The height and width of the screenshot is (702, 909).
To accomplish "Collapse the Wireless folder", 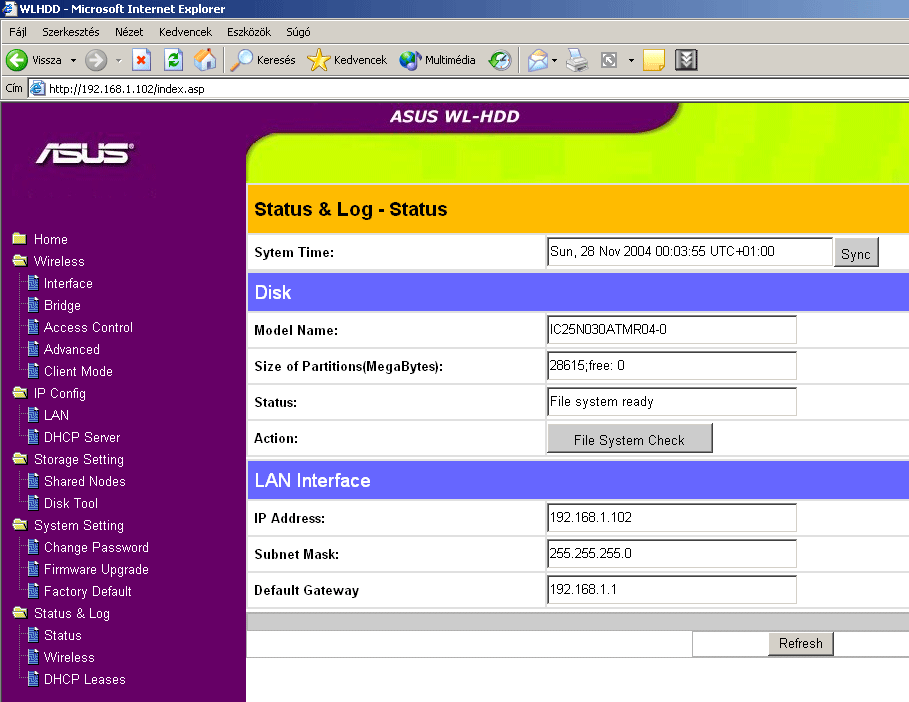I will click(49, 261).
